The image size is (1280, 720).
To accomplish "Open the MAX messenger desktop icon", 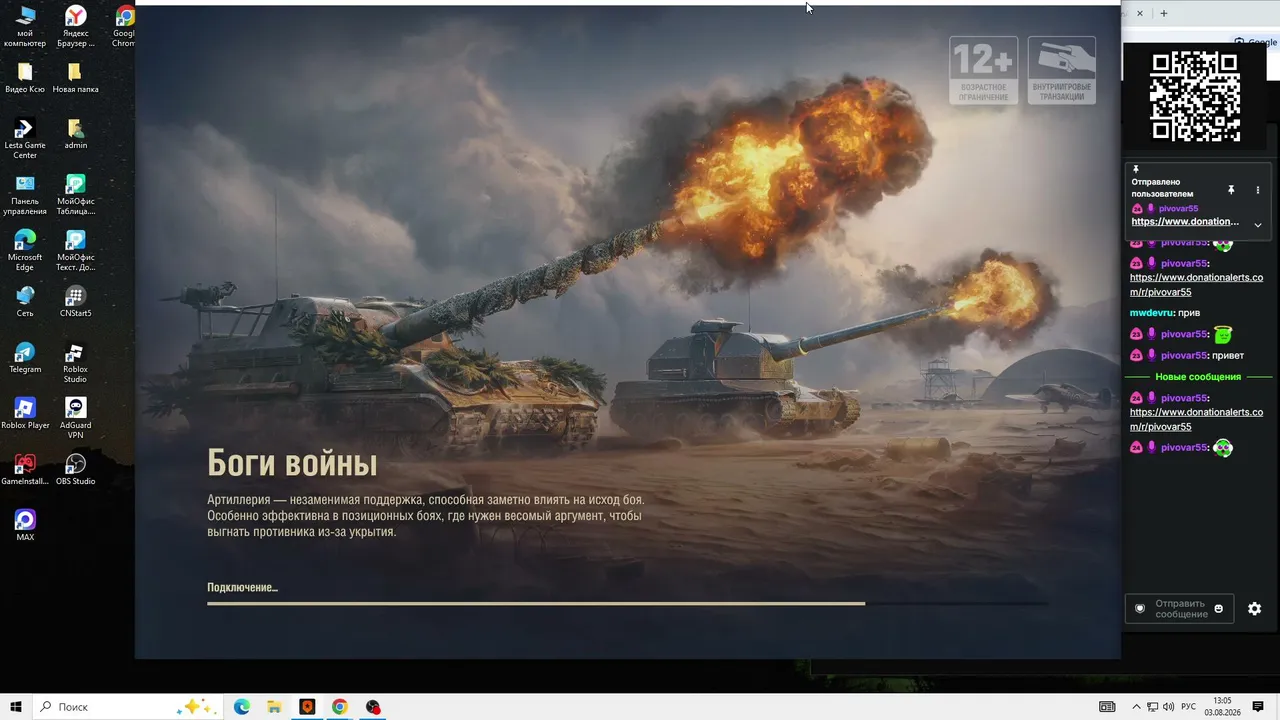I will pos(25,526).
